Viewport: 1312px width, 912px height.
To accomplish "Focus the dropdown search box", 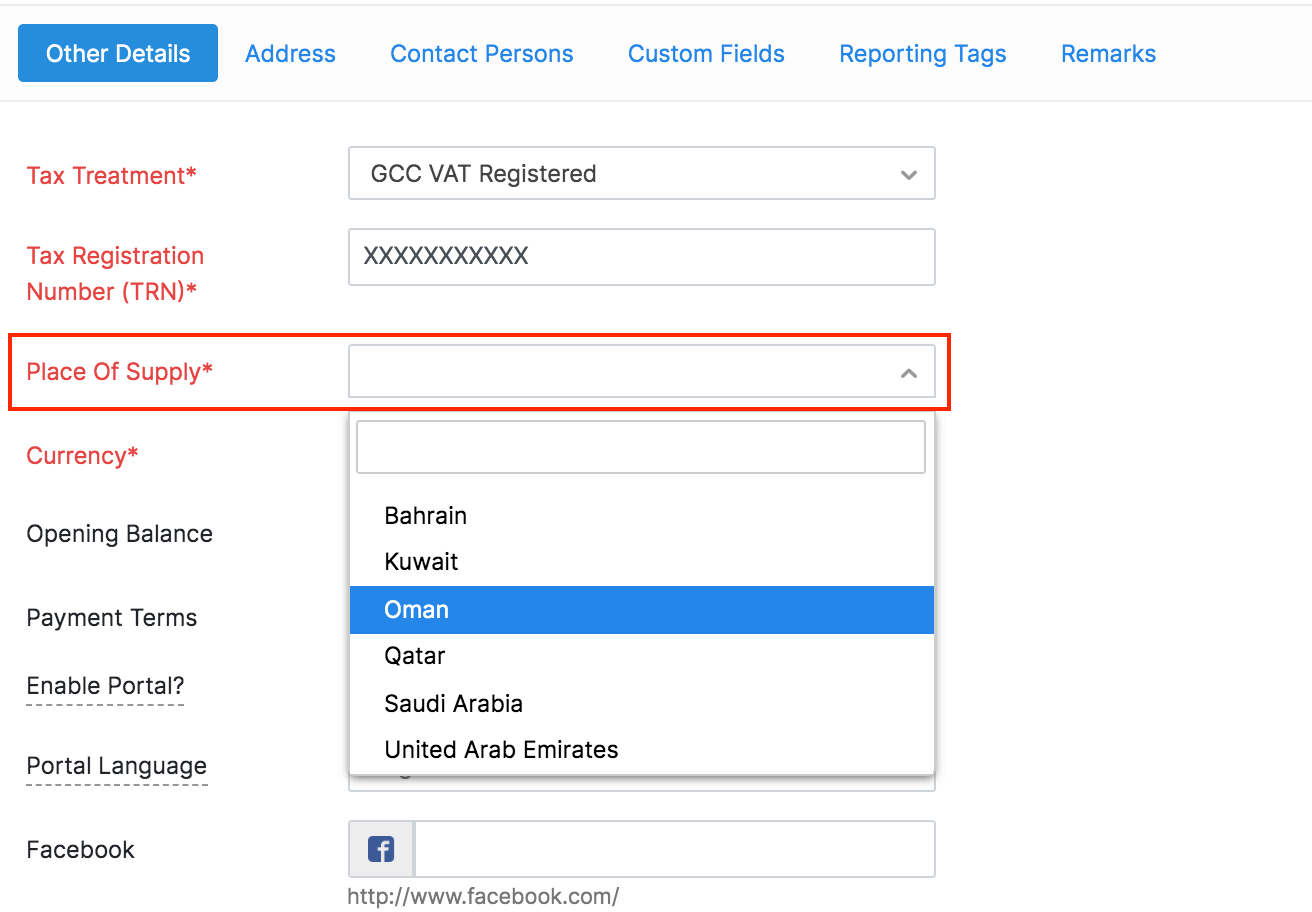I will point(641,446).
